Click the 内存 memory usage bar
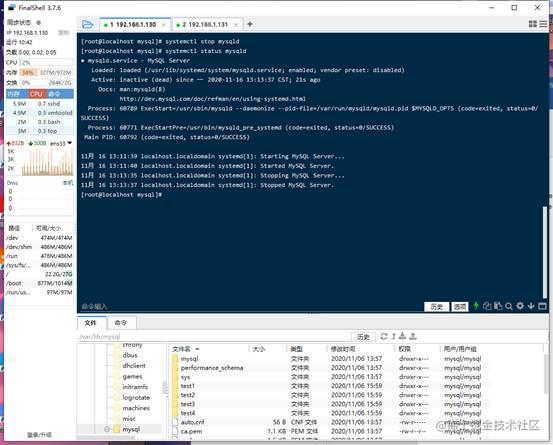Image resolution: width=553 pixels, height=445 pixels. pyautogui.click(x=47, y=73)
